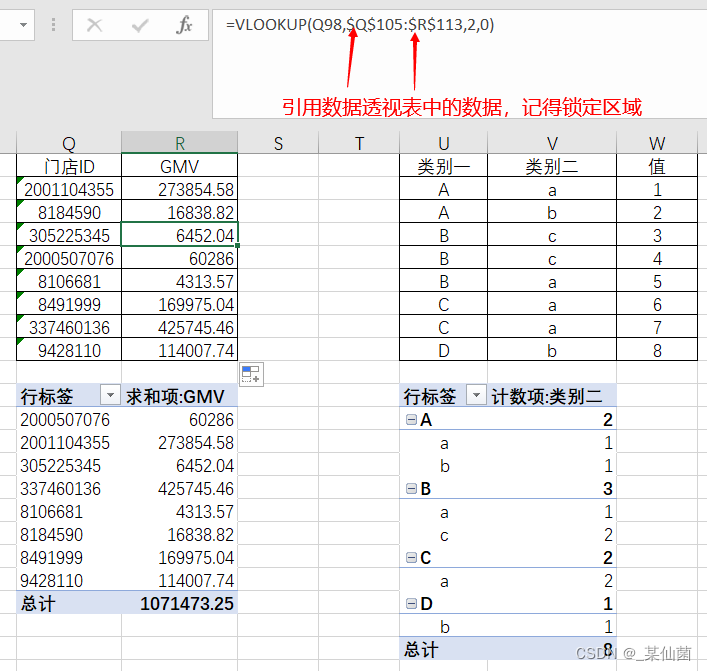Select cell with store ID 2001104355 in top table
Screen dimensions: 707x671
69,189
